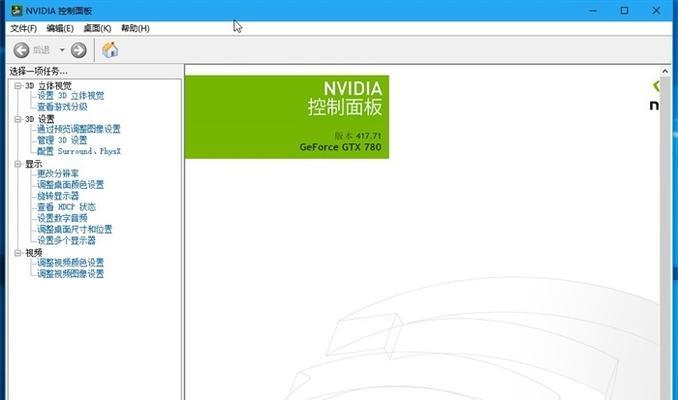Open 更改分辨率 link
Screen dimensions: 678x400
point(58,173)
